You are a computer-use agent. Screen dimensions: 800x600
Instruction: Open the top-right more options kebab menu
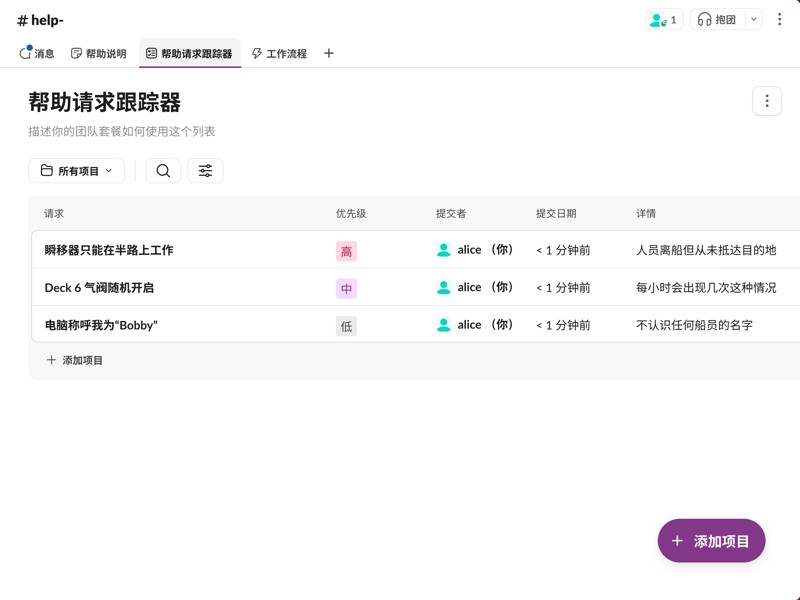[781, 19]
